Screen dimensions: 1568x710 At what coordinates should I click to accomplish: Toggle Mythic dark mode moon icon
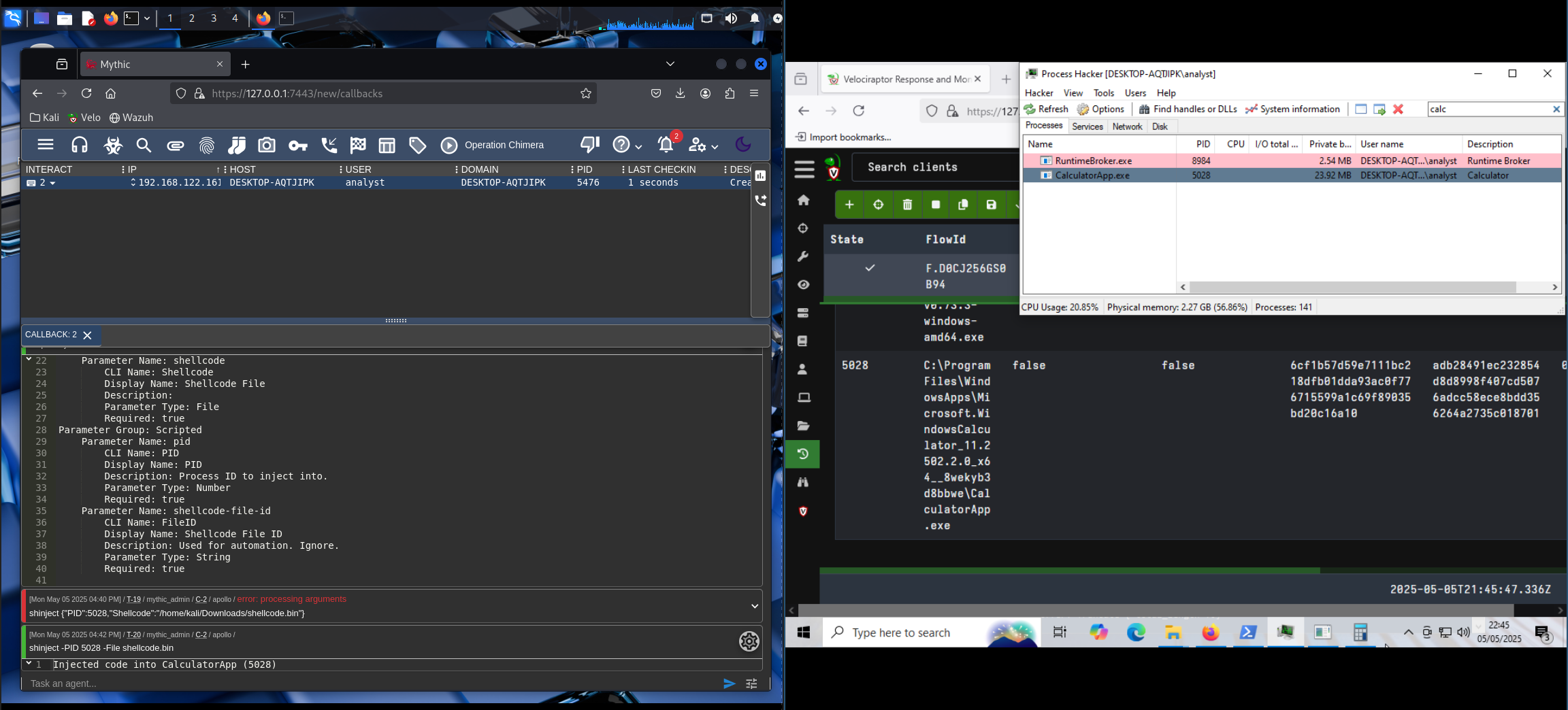pos(743,144)
